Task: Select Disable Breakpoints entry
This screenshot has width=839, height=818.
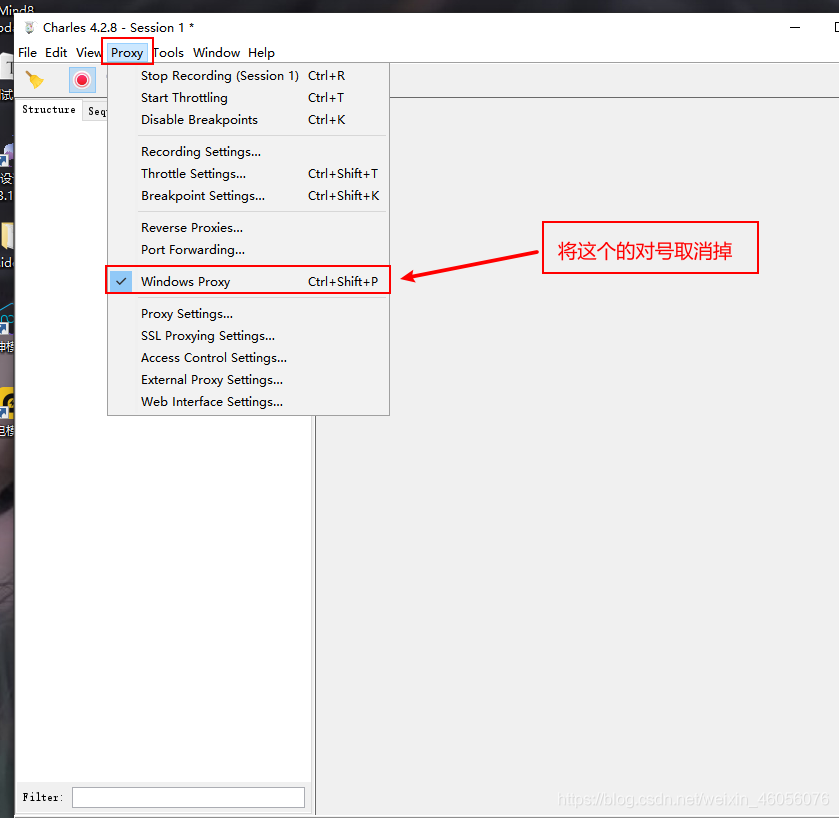Action: pos(248,120)
